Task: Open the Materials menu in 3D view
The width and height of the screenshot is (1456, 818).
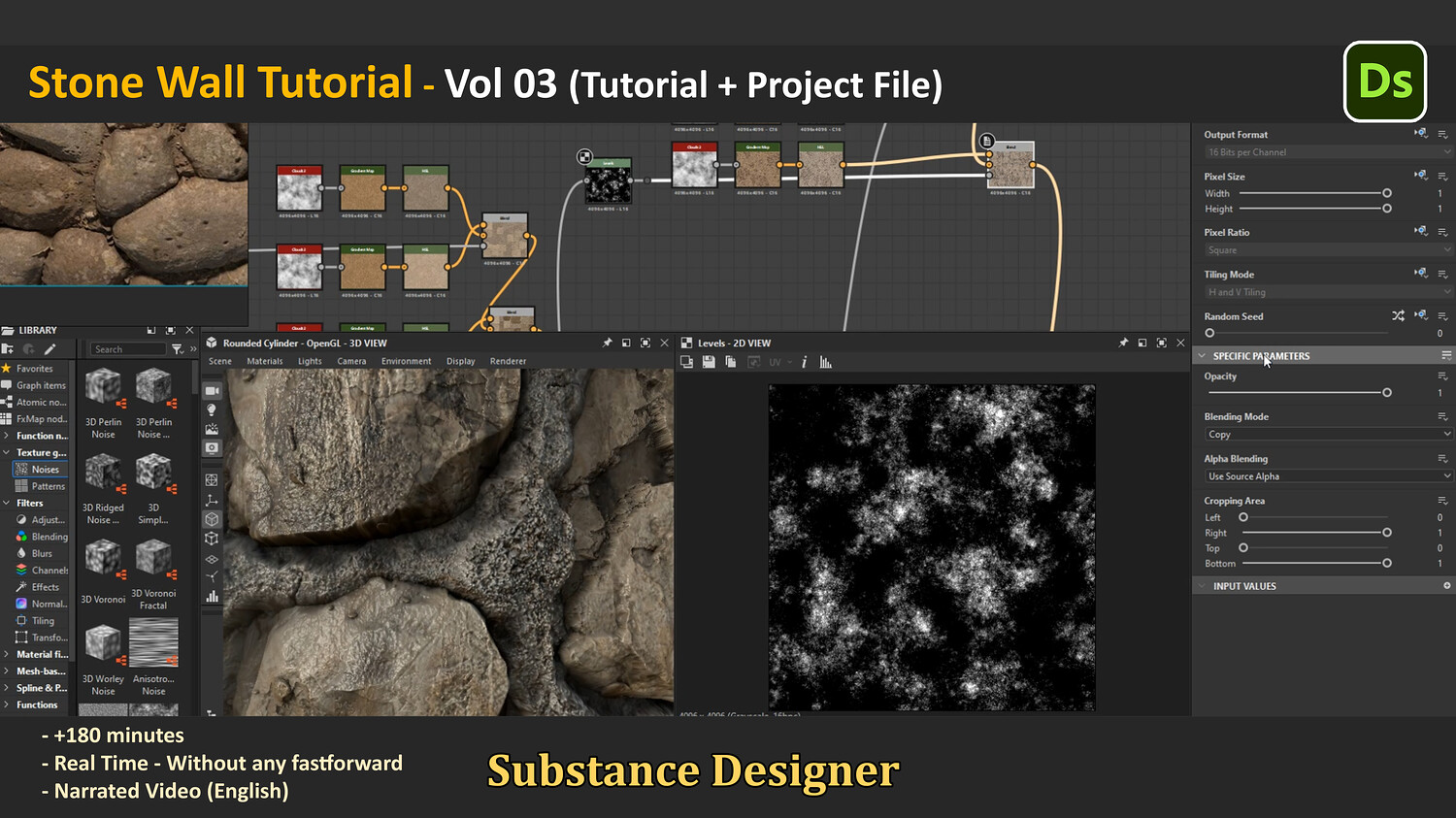Action: [265, 361]
